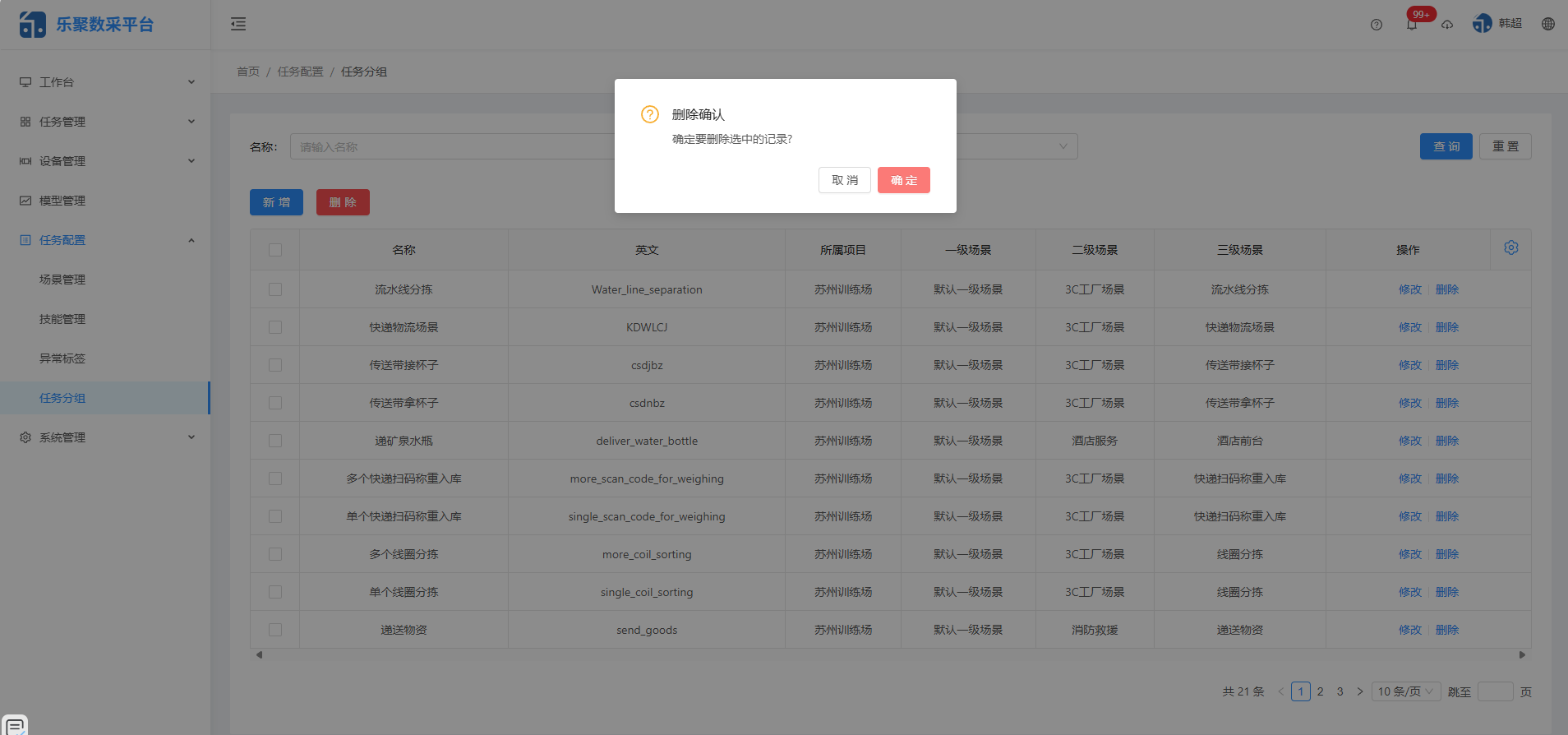Open the 10 条/页 page size dropdown
1568x735 pixels.
tap(1406, 691)
